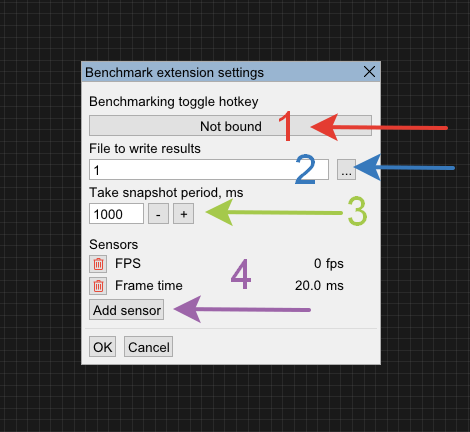Screen dimensions: 470x432
Task: Select the FPS sensor name
Action: tap(128, 263)
